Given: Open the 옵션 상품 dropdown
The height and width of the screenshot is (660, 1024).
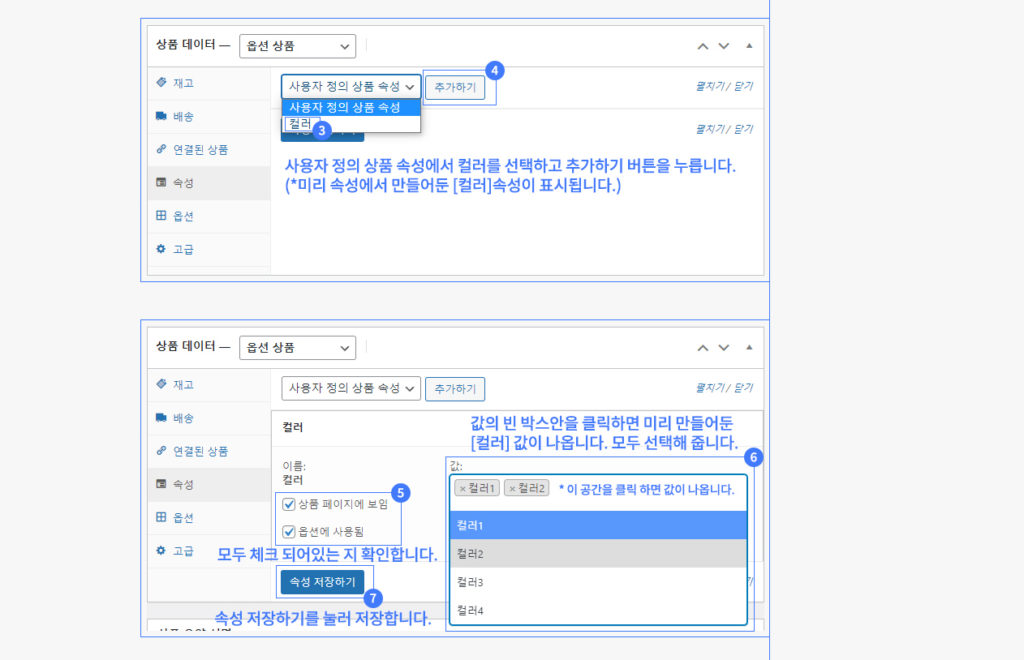Looking at the screenshot, I should pos(296,46).
